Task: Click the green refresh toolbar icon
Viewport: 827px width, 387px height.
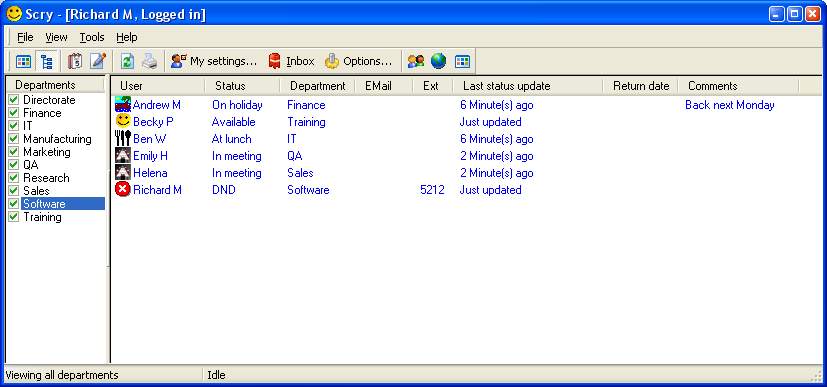Action: click(x=127, y=61)
